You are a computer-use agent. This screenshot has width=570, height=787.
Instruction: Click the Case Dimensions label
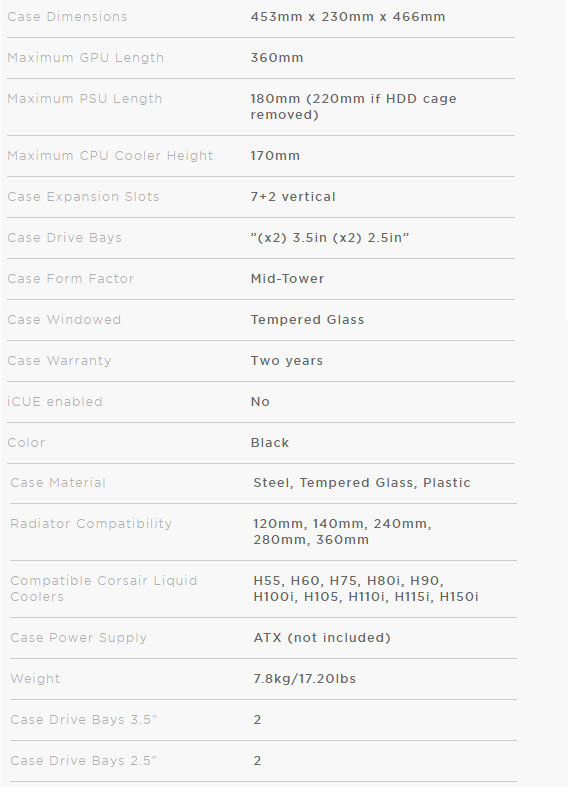tap(67, 17)
